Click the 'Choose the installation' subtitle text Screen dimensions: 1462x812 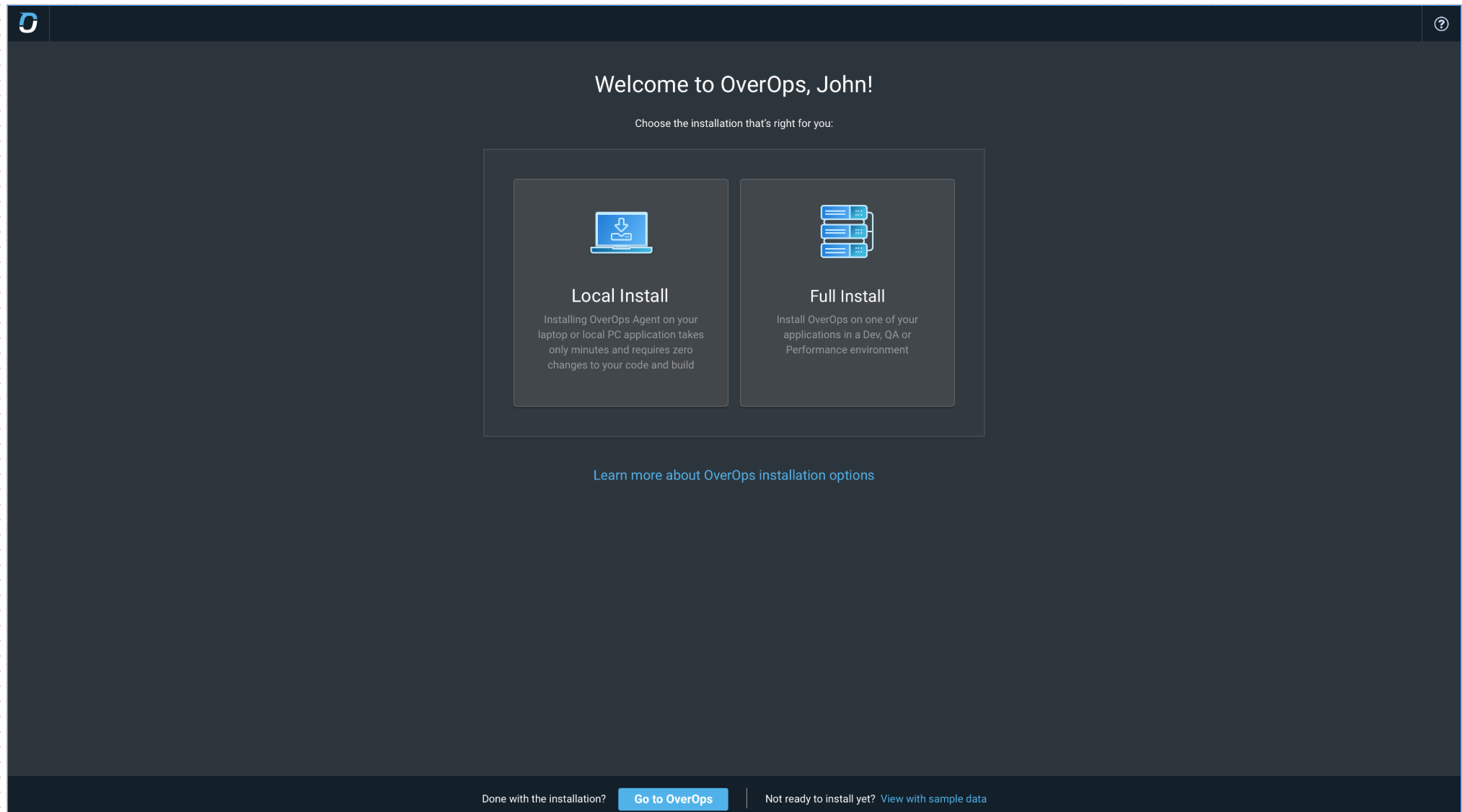tap(733, 123)
